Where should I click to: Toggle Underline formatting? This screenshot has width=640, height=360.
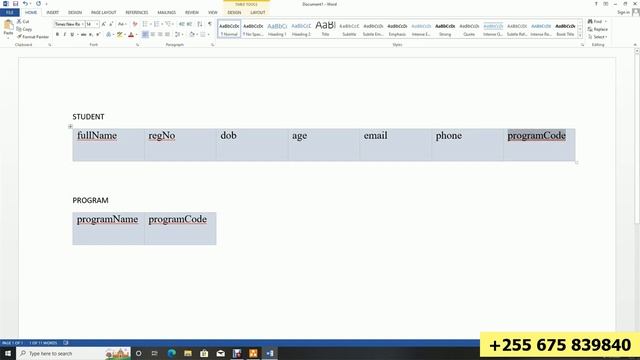72,35
